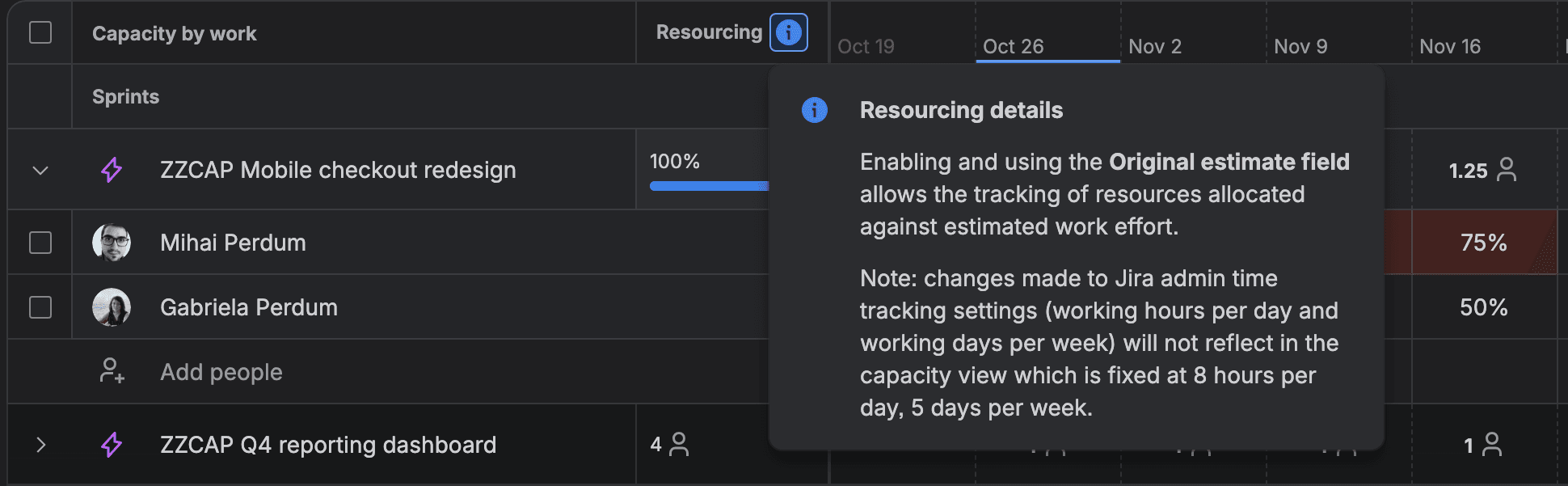1568x486 pixels.
Task: Expand ZZCAP Q4 reporting dashboard sprint
Action: [40, 445]
